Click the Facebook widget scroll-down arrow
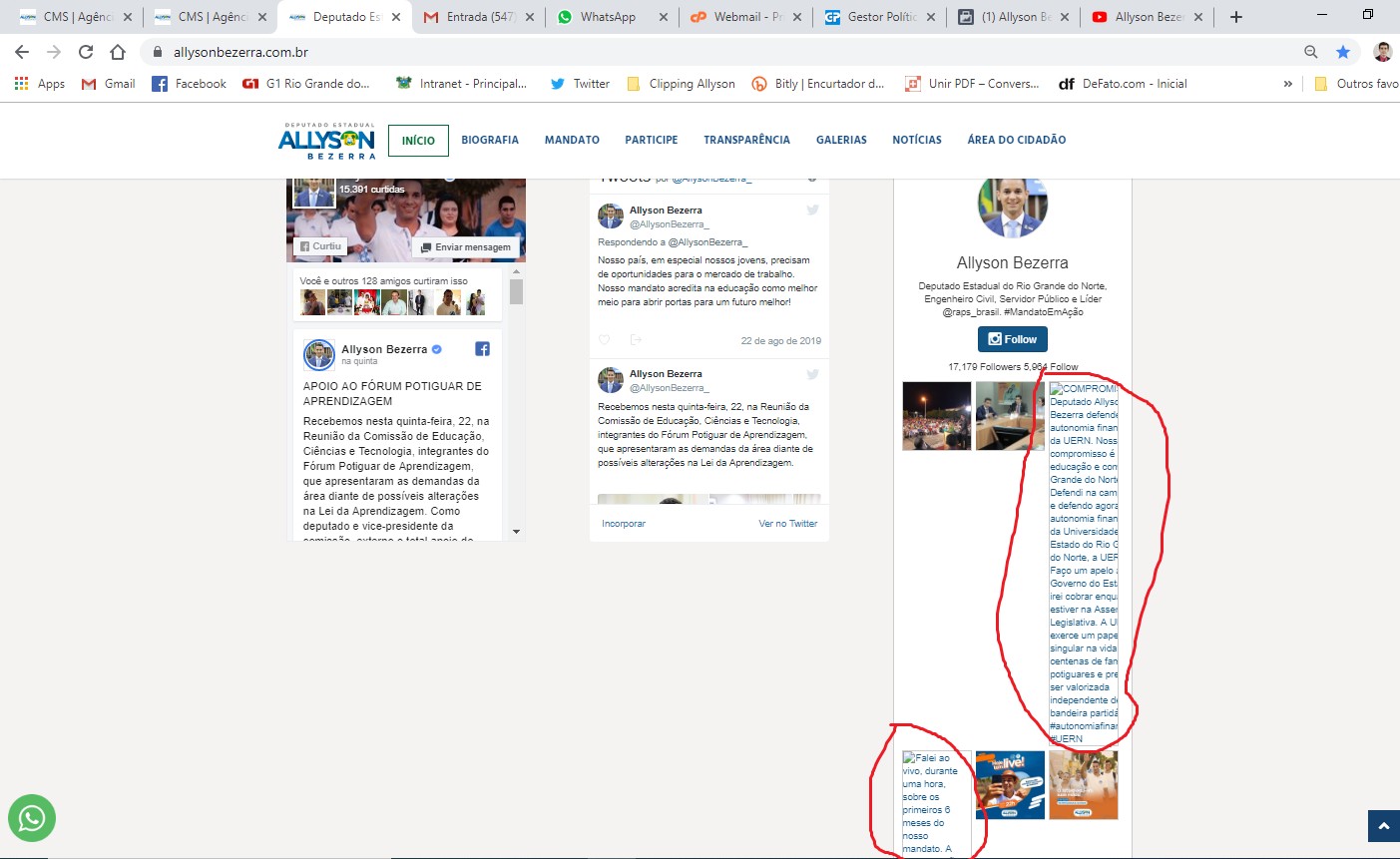 516,532
